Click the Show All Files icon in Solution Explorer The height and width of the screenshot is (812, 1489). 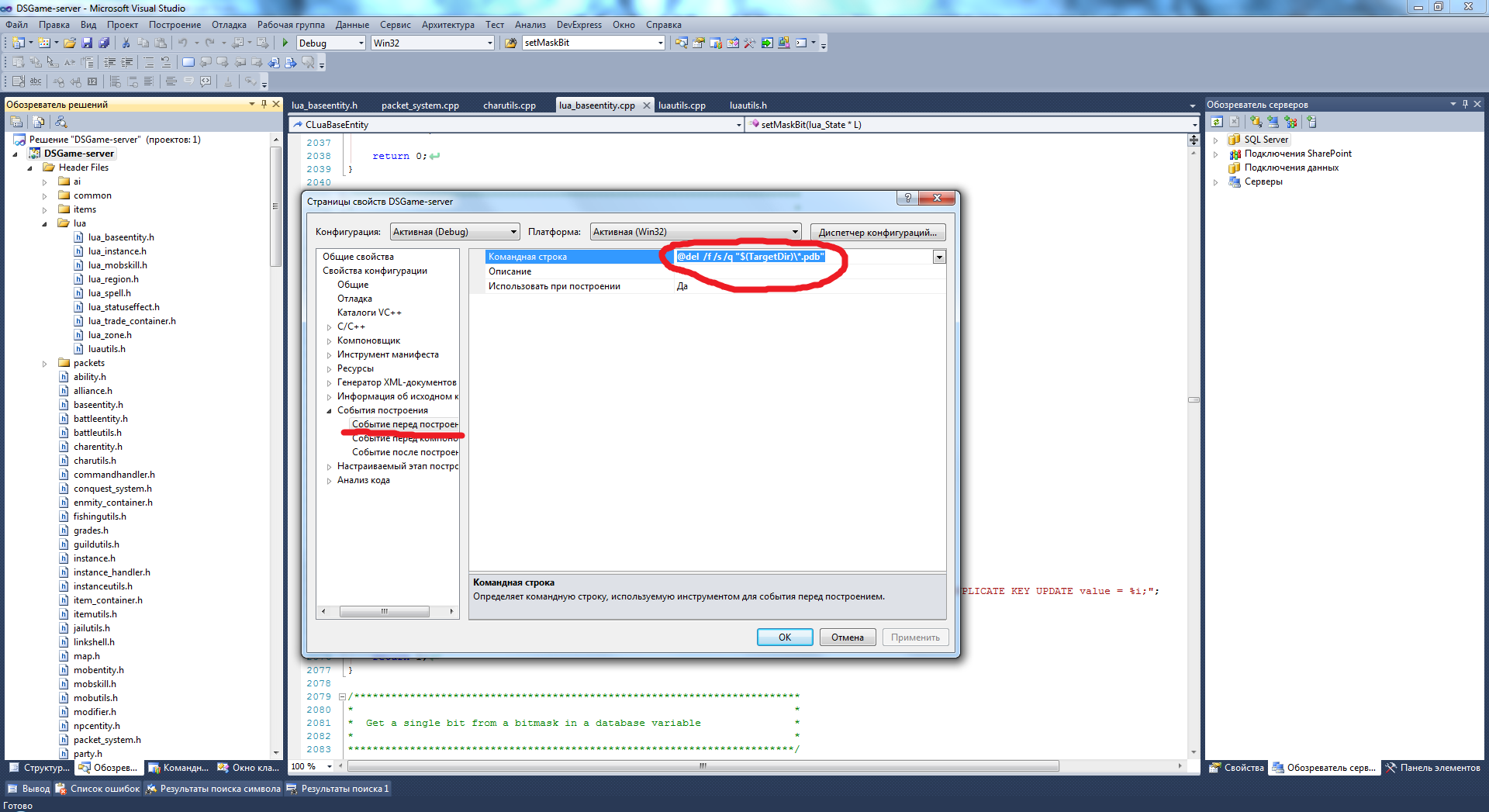click(38, 122)
